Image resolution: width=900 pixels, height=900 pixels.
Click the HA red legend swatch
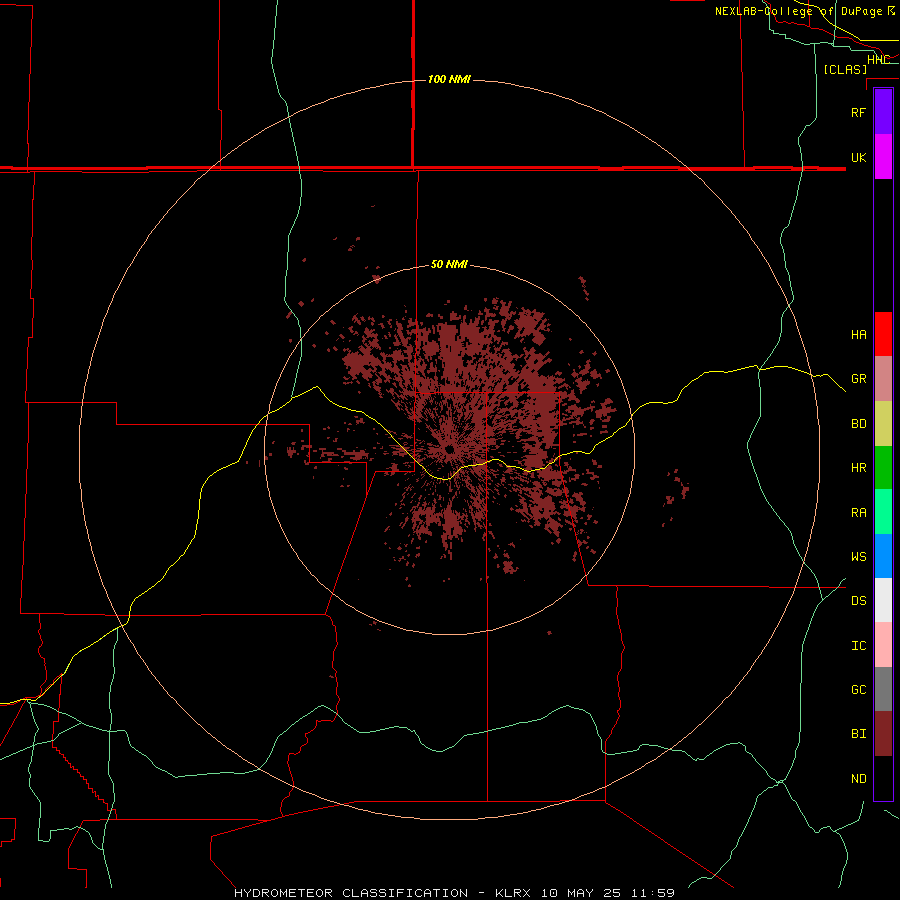(883, 334)
